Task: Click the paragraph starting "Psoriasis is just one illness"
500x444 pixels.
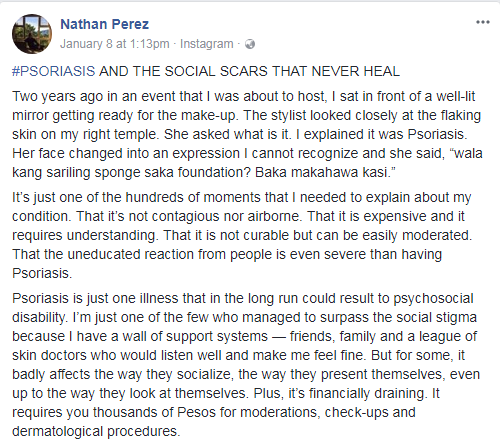Action: point(246,365)
